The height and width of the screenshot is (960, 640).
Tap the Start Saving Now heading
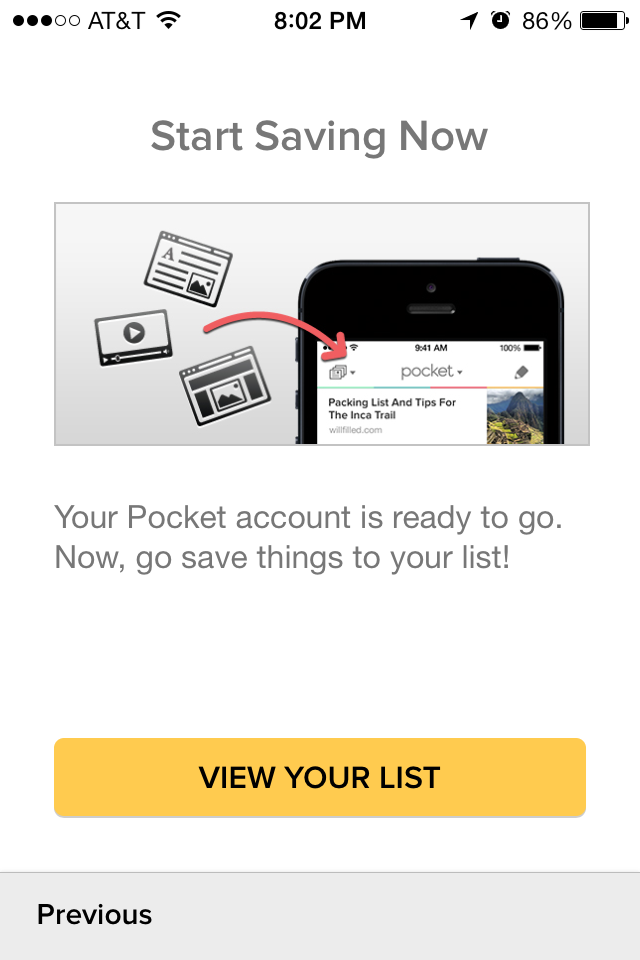tap(319, 137)
